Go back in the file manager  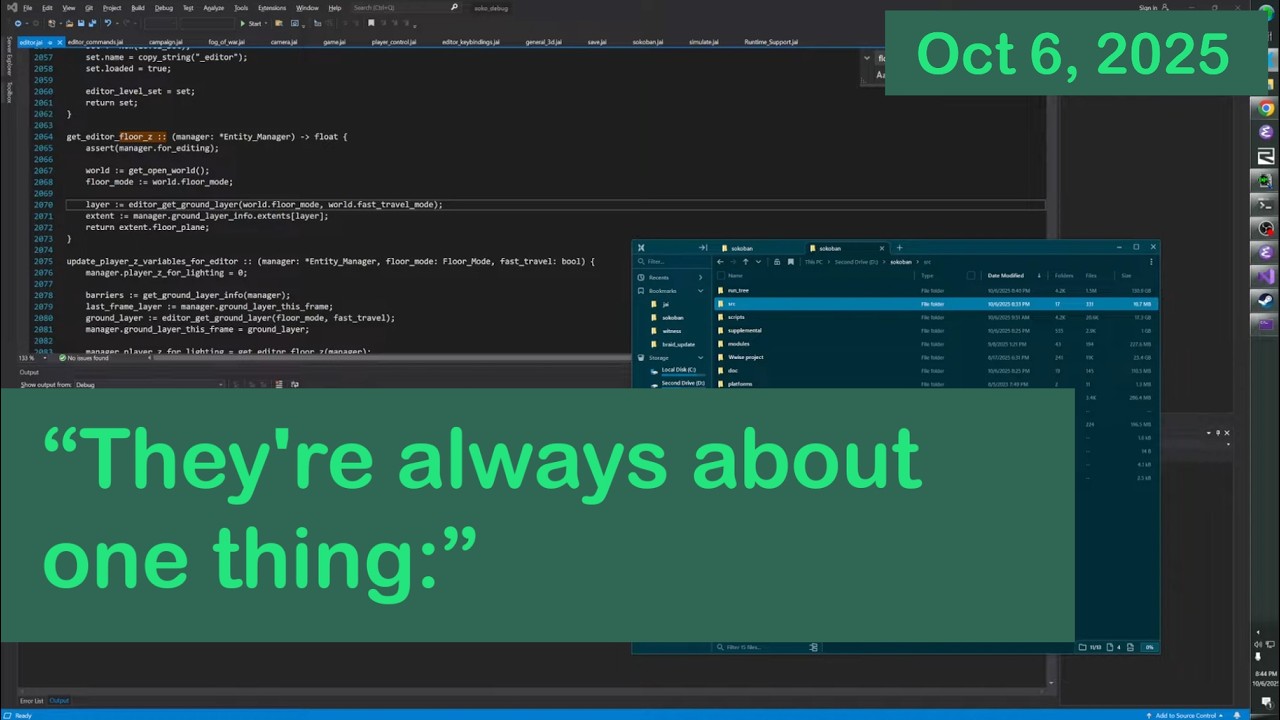(x=720, y=262)
